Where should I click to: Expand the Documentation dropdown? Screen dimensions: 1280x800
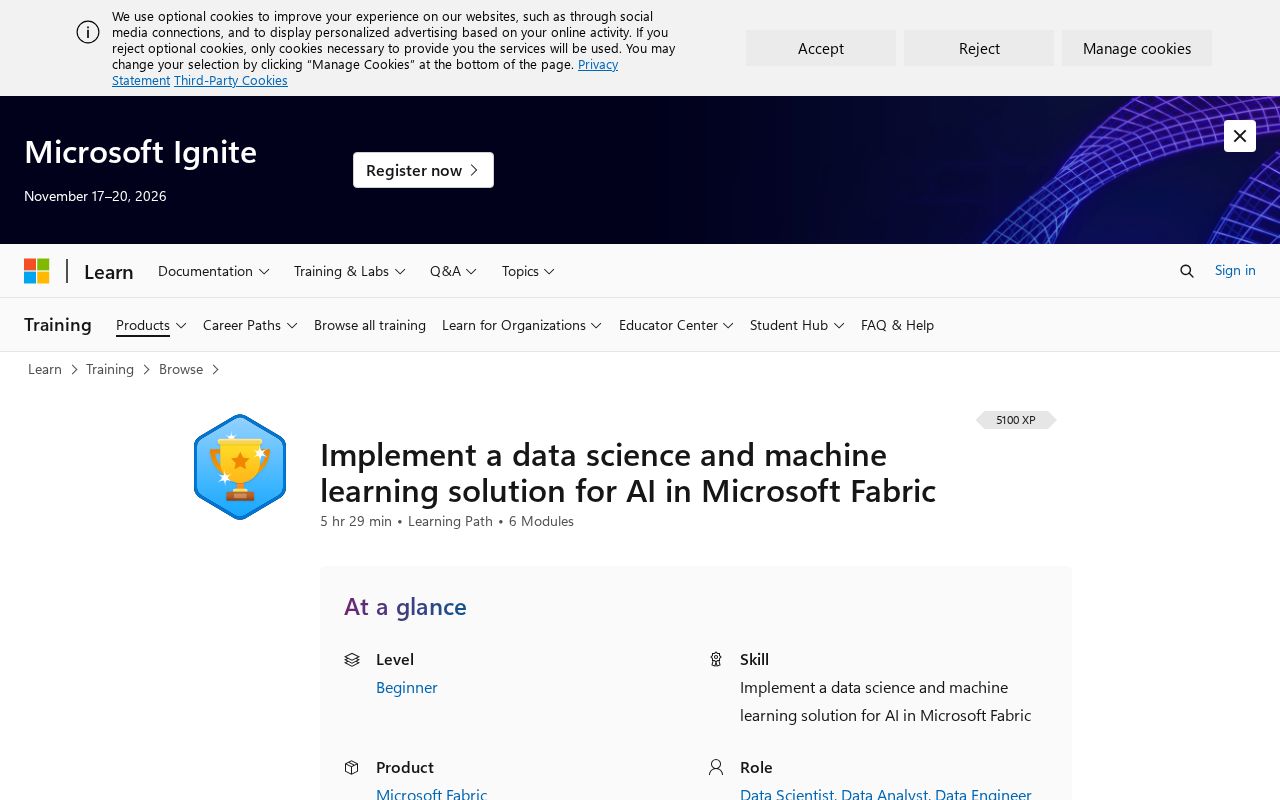click(x=214, y=271)
